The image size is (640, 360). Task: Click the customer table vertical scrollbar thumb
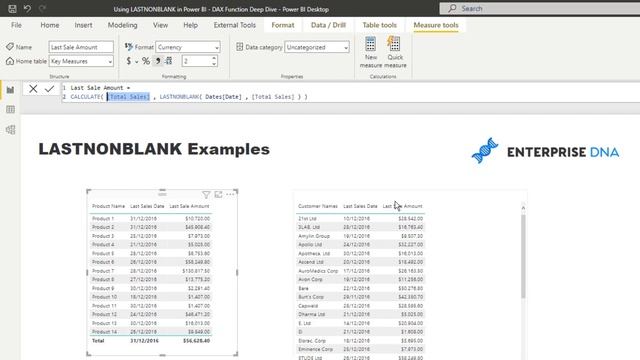(523, 256)
